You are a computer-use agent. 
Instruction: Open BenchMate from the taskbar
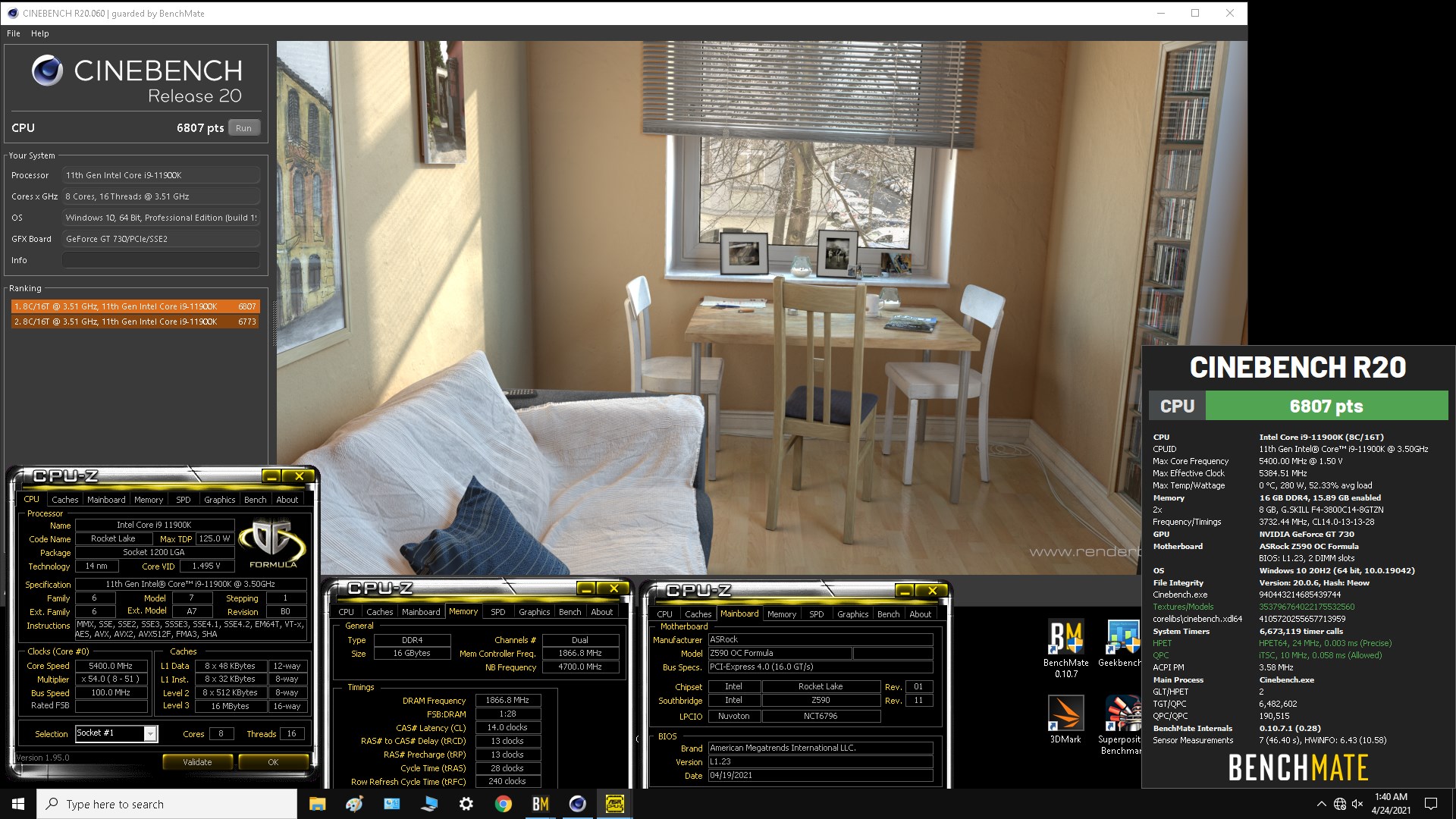pyautogui.click(x=540, y=804)
